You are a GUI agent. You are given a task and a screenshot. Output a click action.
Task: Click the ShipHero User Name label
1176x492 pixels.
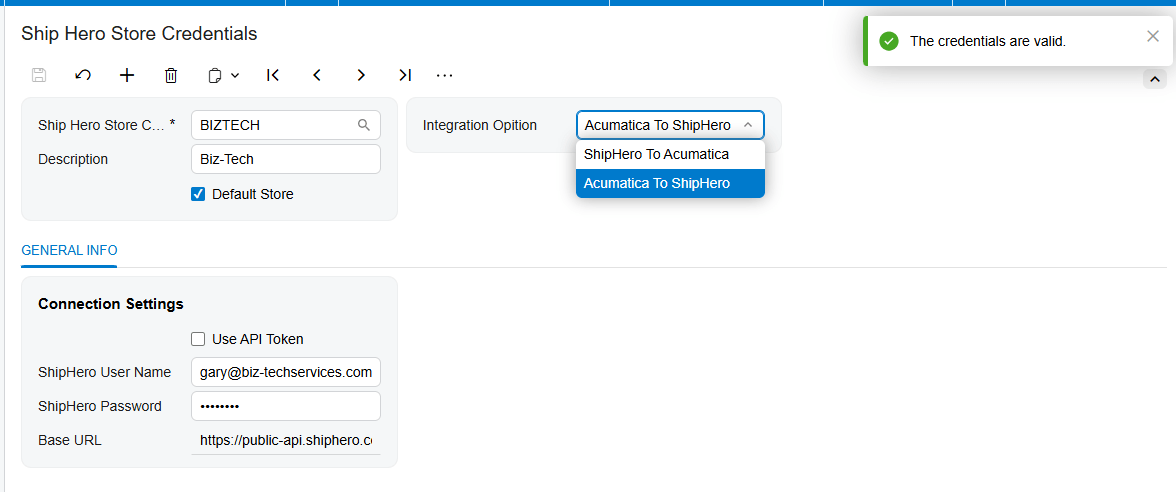pos(104,372)
